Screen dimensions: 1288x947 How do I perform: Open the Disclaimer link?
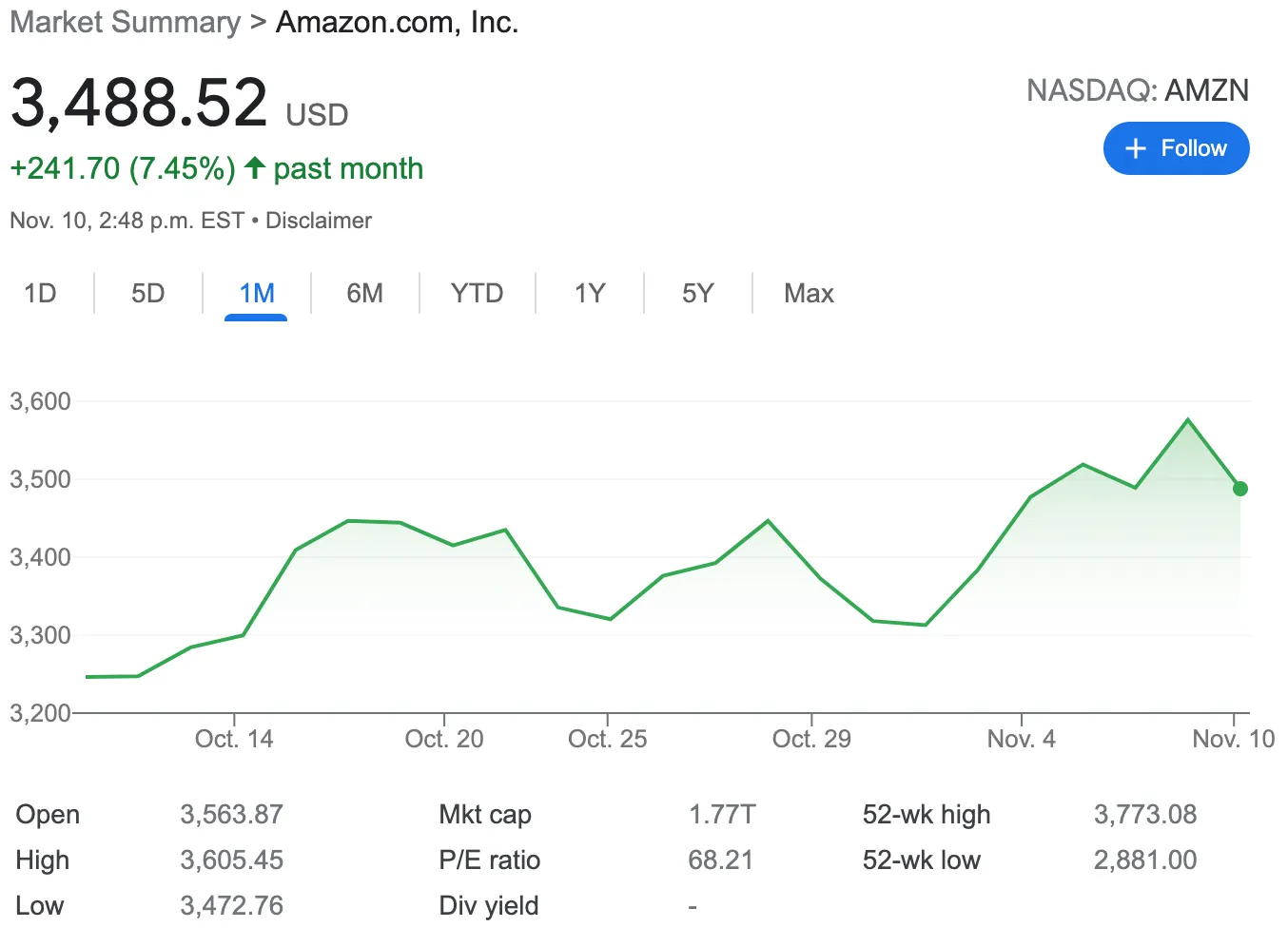click(319, 221)
